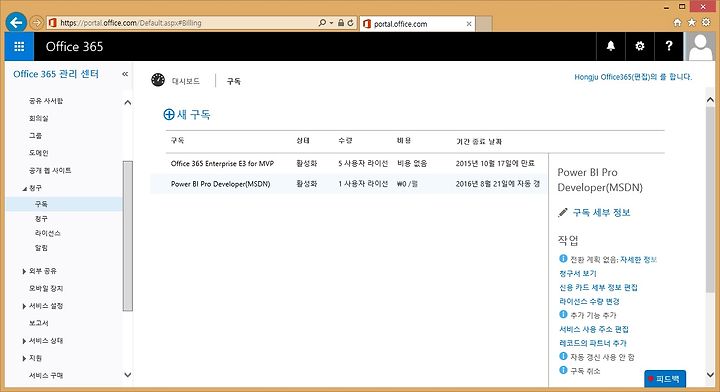Image resolution: width=720 pixels, height=392 pixels.
Task: Refresh the page using the reload icon
Action: click(x=350, y=22)
